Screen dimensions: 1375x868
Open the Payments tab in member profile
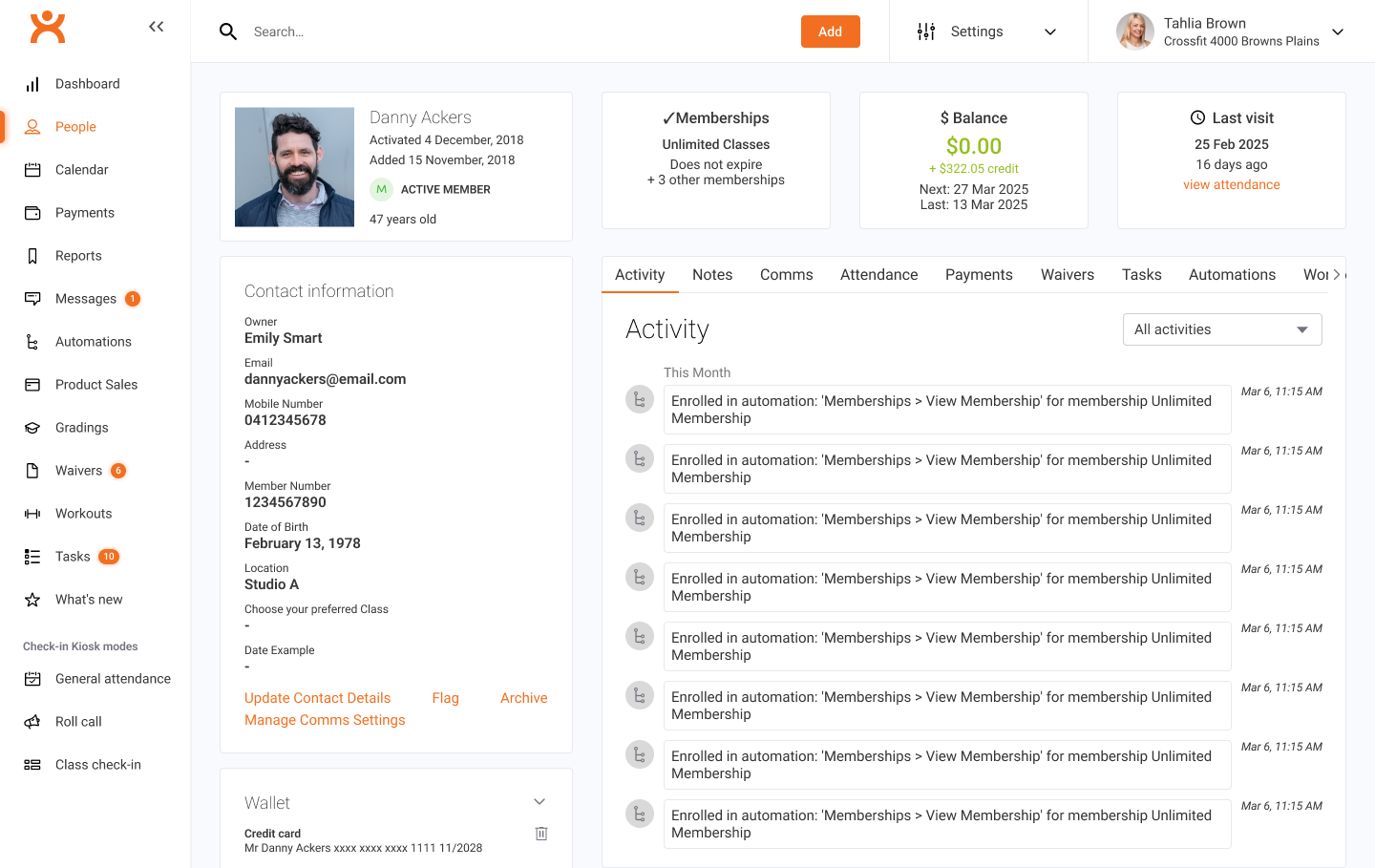(979, 275)
